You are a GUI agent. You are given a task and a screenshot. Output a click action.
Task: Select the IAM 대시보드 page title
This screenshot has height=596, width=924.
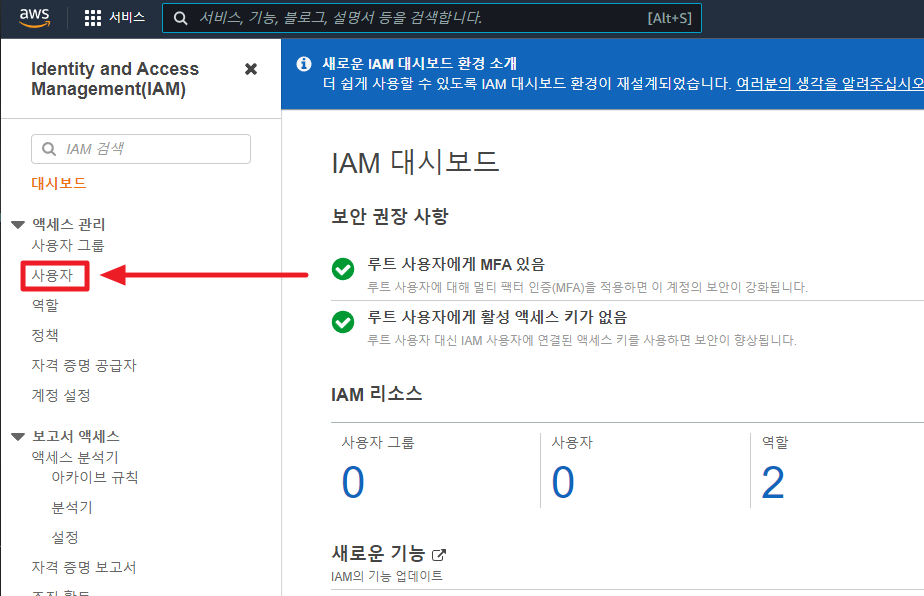click(x=415, y=163)
